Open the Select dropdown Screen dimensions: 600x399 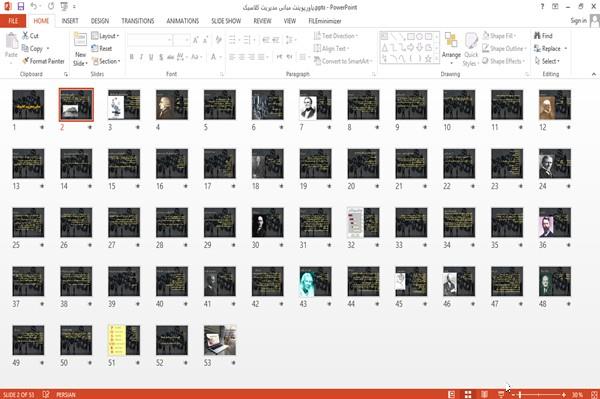tap(547, 61)
